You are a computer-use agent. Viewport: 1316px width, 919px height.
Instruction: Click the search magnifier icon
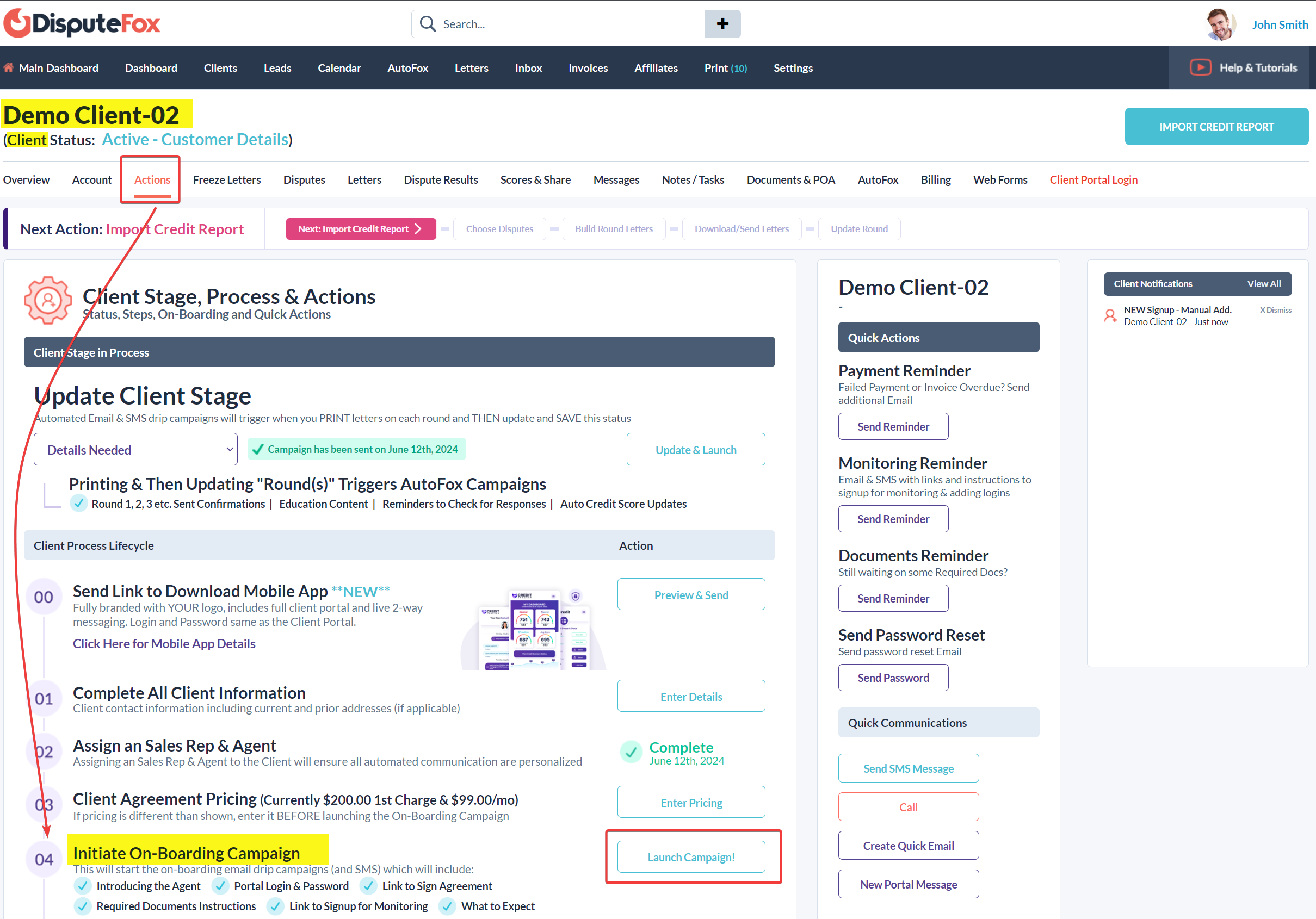428,24
